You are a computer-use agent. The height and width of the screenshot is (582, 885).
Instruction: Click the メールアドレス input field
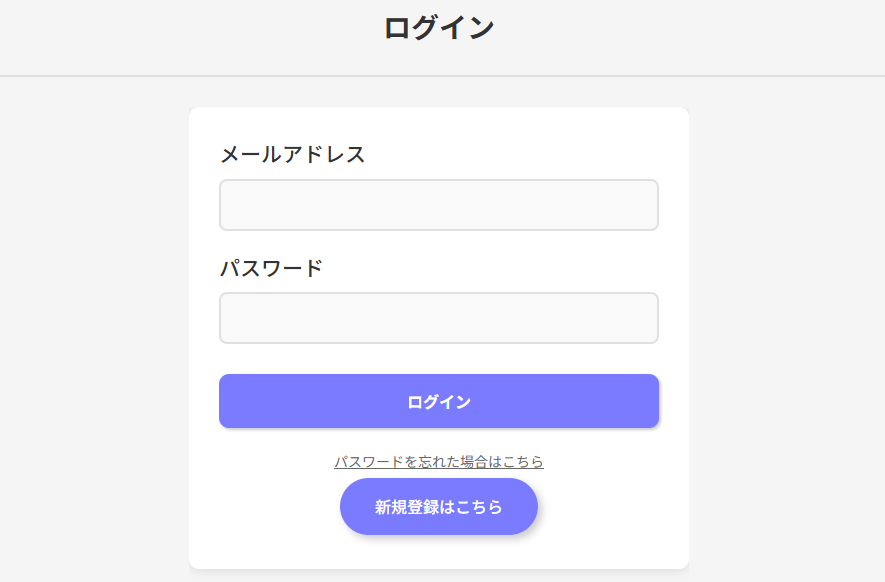click(438, 205)
